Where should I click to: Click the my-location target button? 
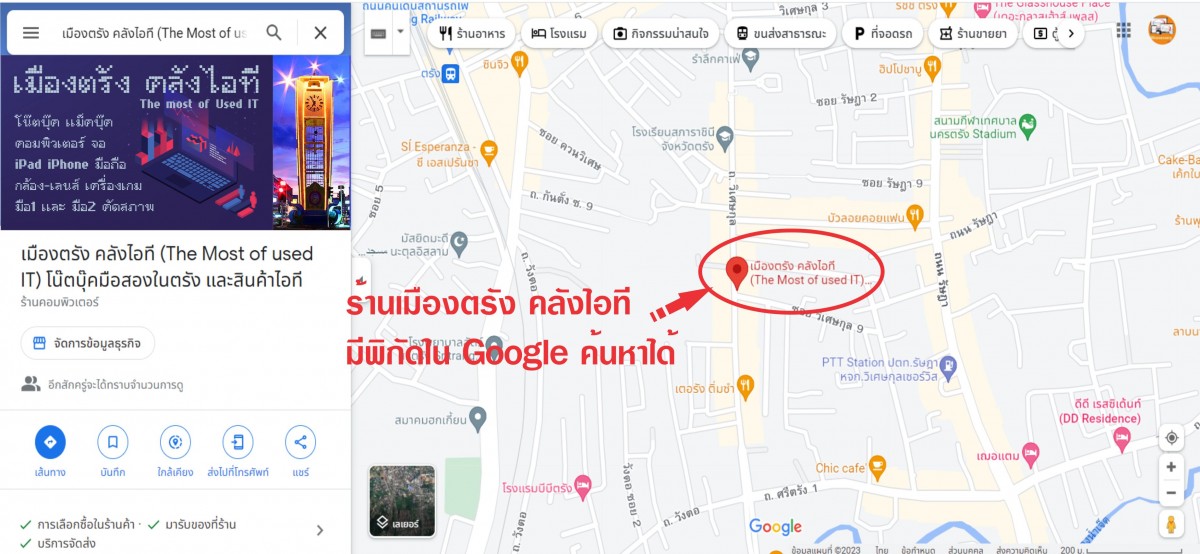[1171, 438]
